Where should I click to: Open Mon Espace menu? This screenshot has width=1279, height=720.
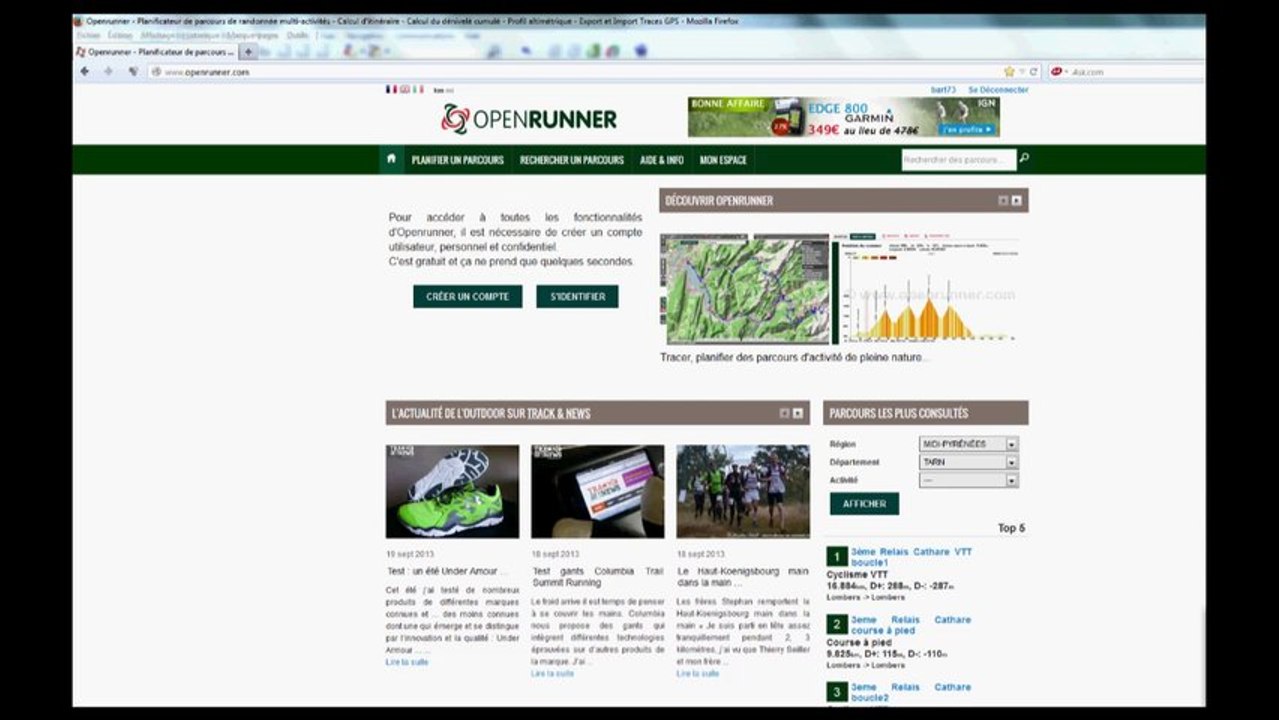723,160
